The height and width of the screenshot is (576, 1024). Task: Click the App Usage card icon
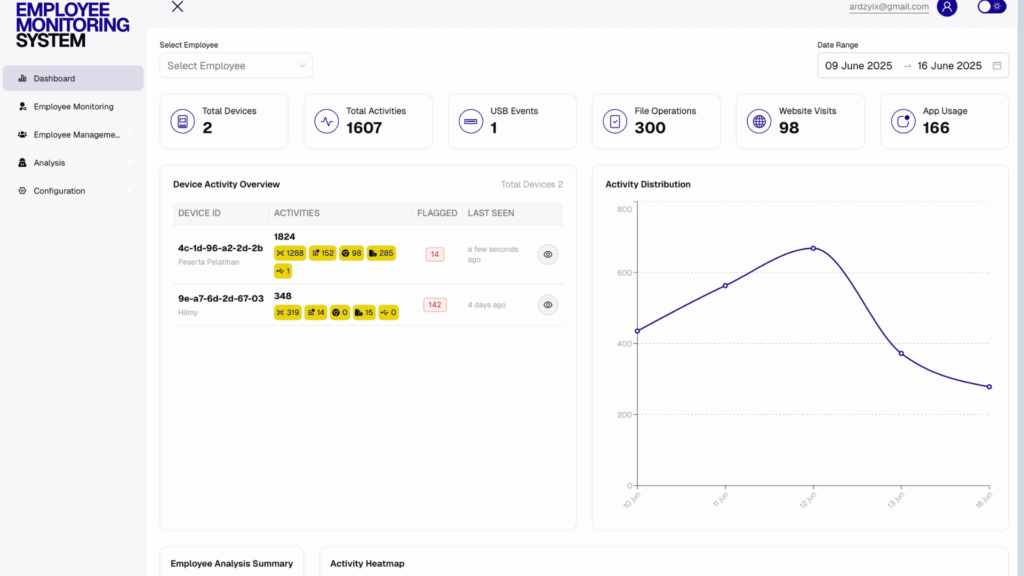903,121
